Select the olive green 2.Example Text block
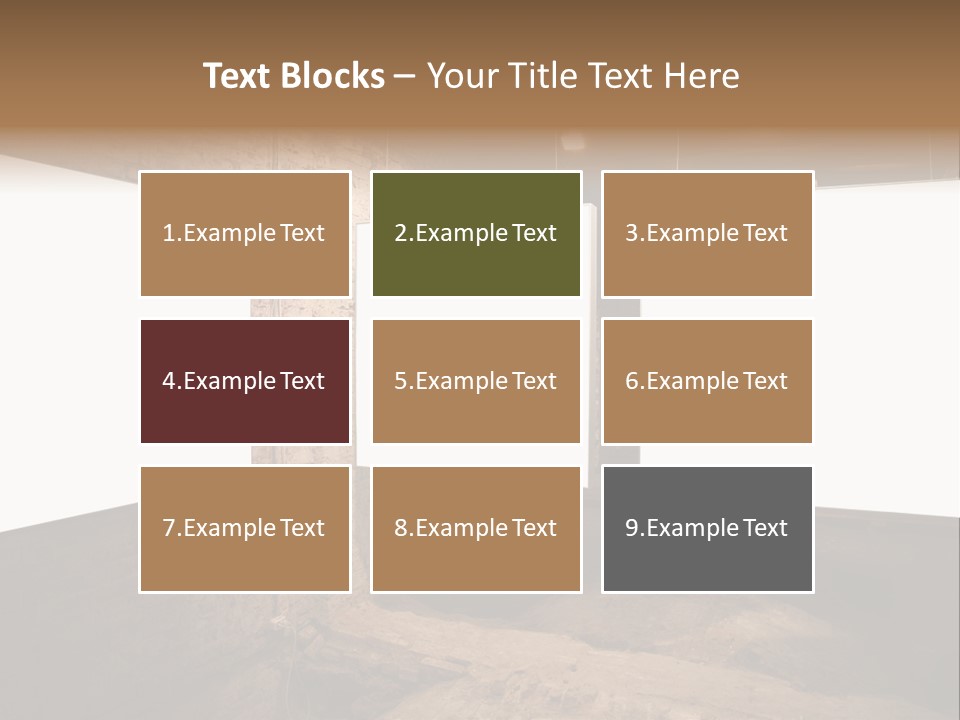The image size is (960, 720). tap(476, 234)
